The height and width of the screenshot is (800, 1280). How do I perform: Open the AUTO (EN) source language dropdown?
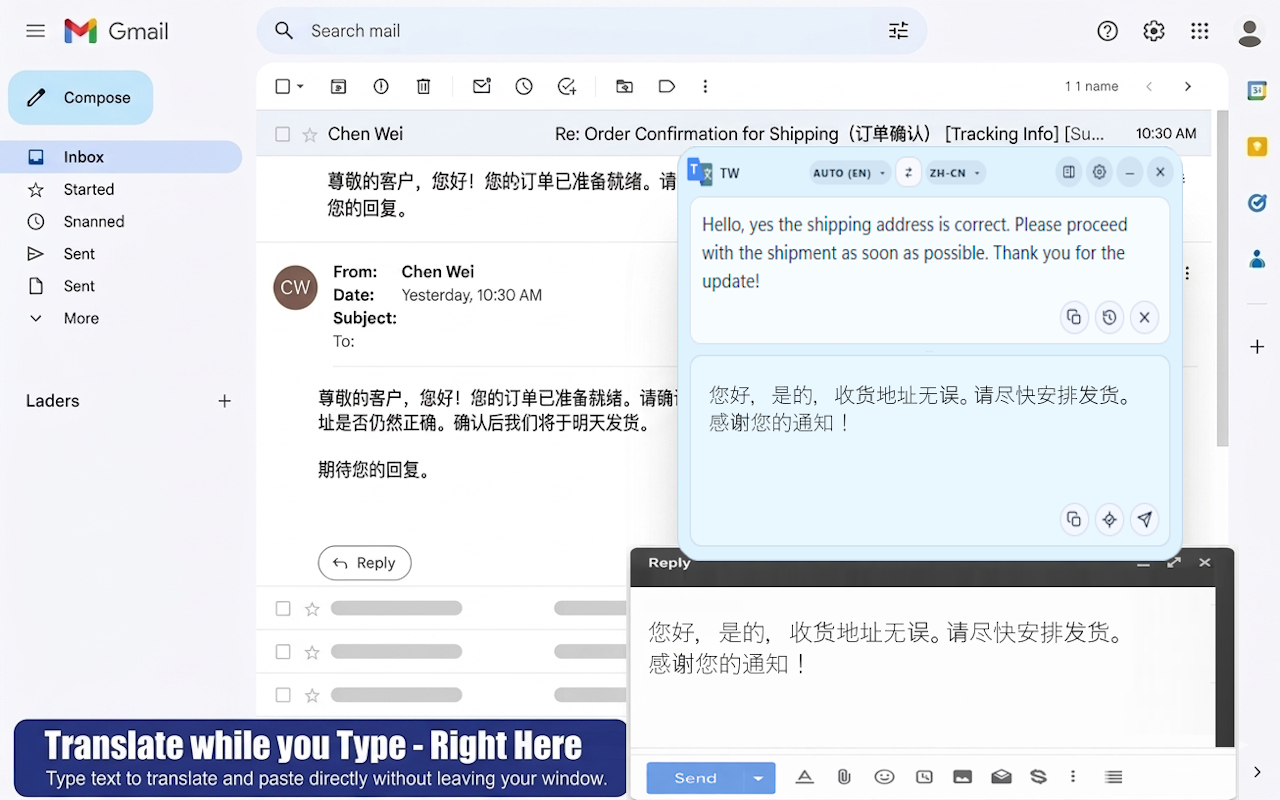click(849, 172)
